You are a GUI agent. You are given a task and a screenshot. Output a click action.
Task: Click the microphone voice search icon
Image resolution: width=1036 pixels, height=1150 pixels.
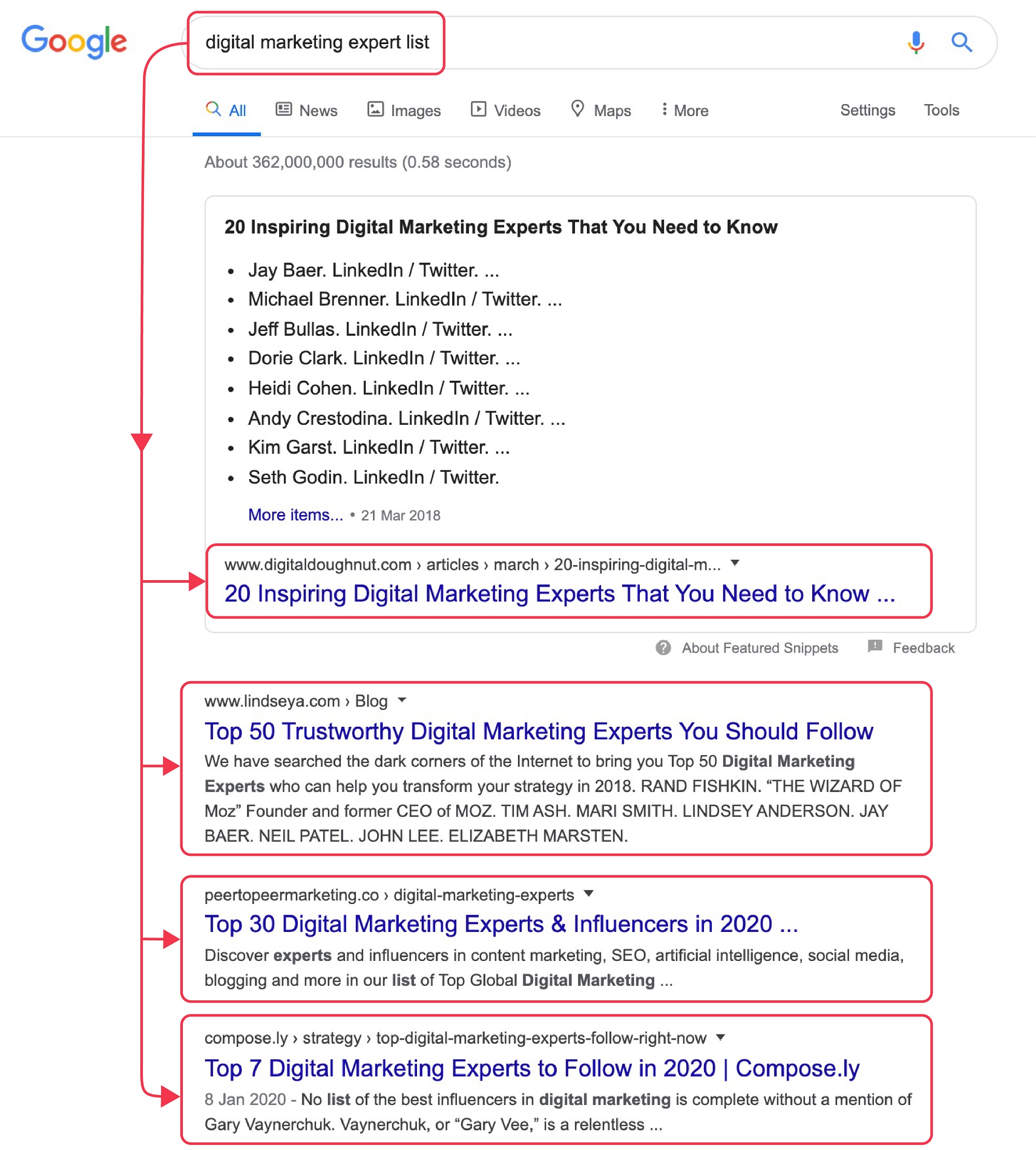(916, 42)
